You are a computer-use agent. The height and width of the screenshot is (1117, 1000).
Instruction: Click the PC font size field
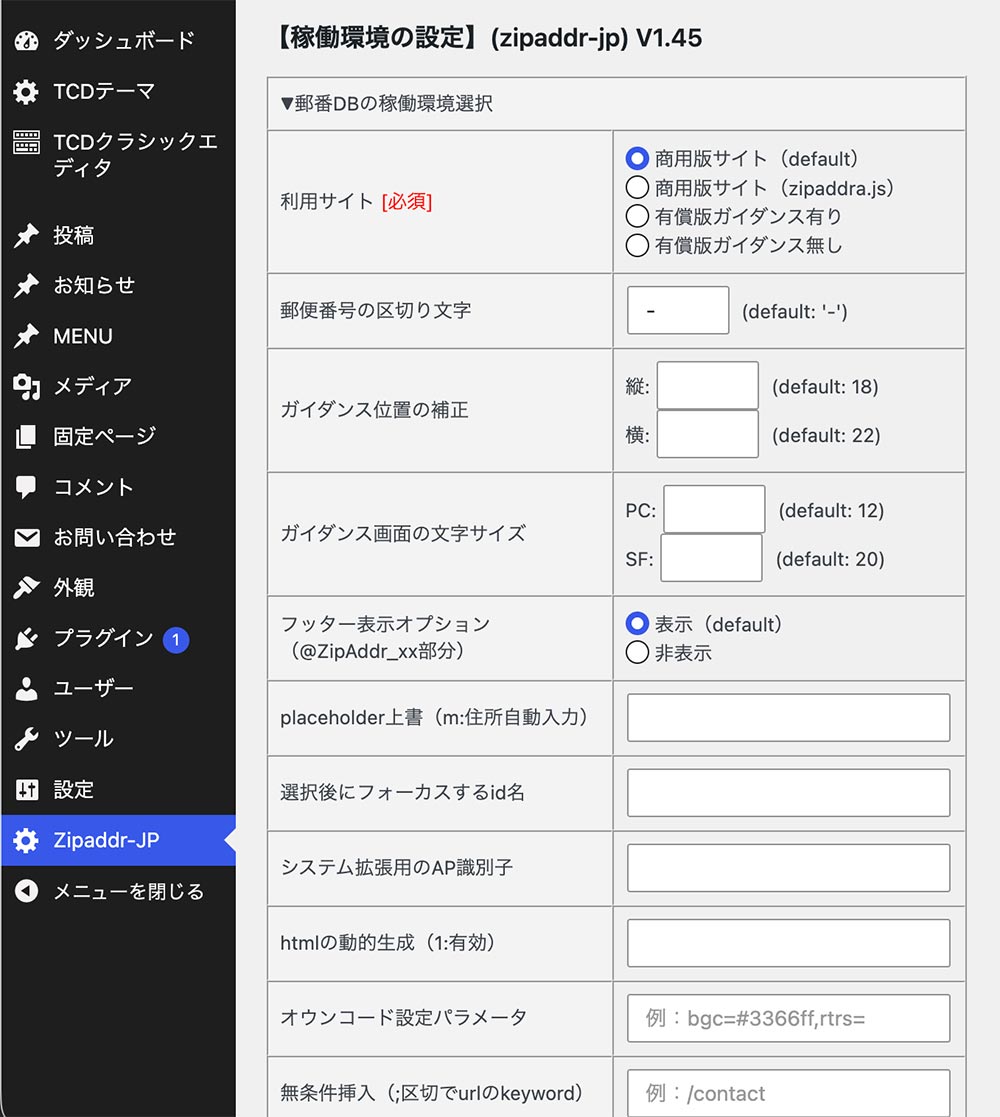point(714,509)
